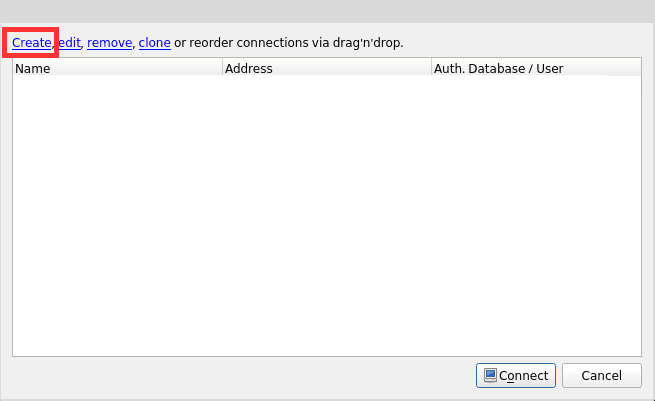The width and height of the screenshot is (655, 401).
Task: Select the clone connection link
Action: (154, 43)
